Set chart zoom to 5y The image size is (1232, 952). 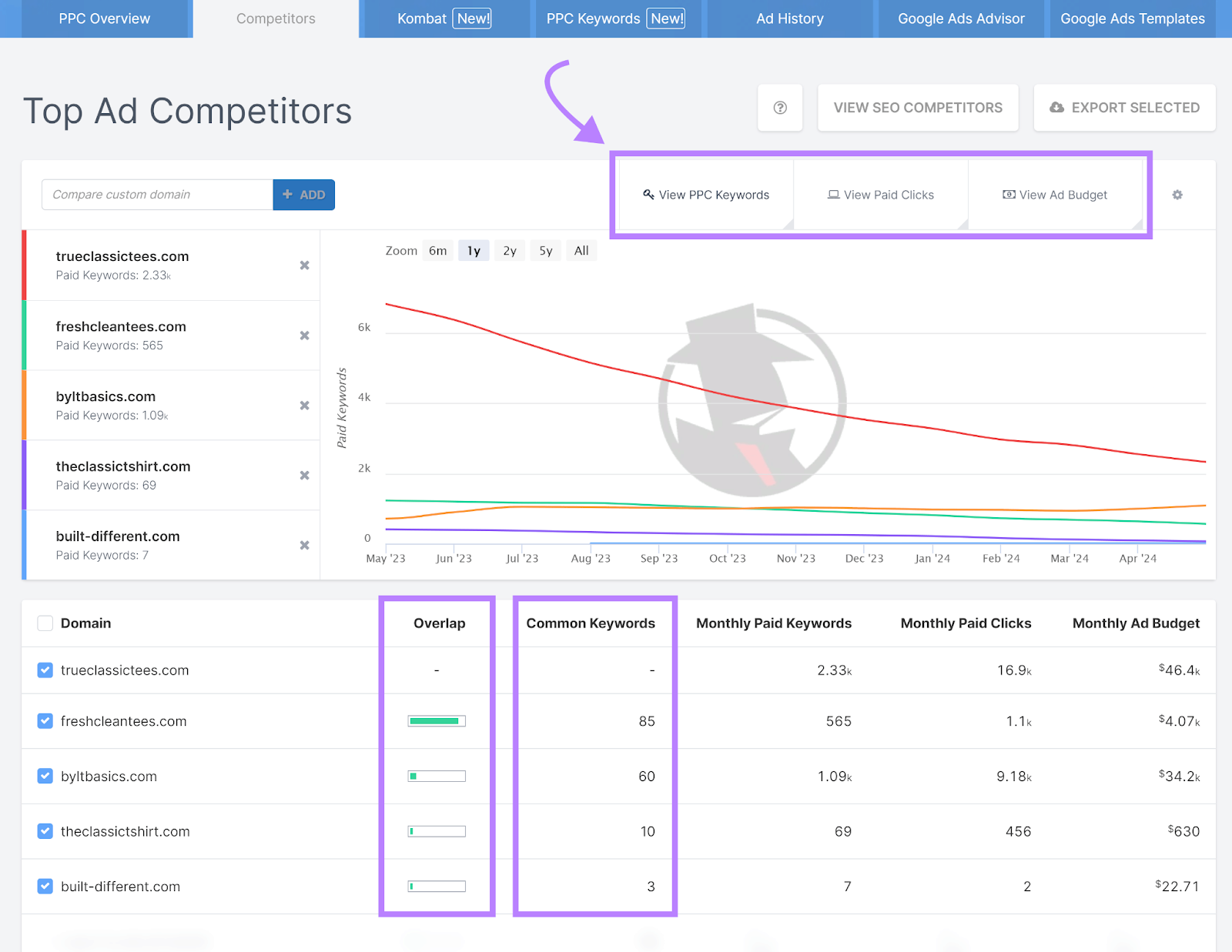[x=546, y=251]
